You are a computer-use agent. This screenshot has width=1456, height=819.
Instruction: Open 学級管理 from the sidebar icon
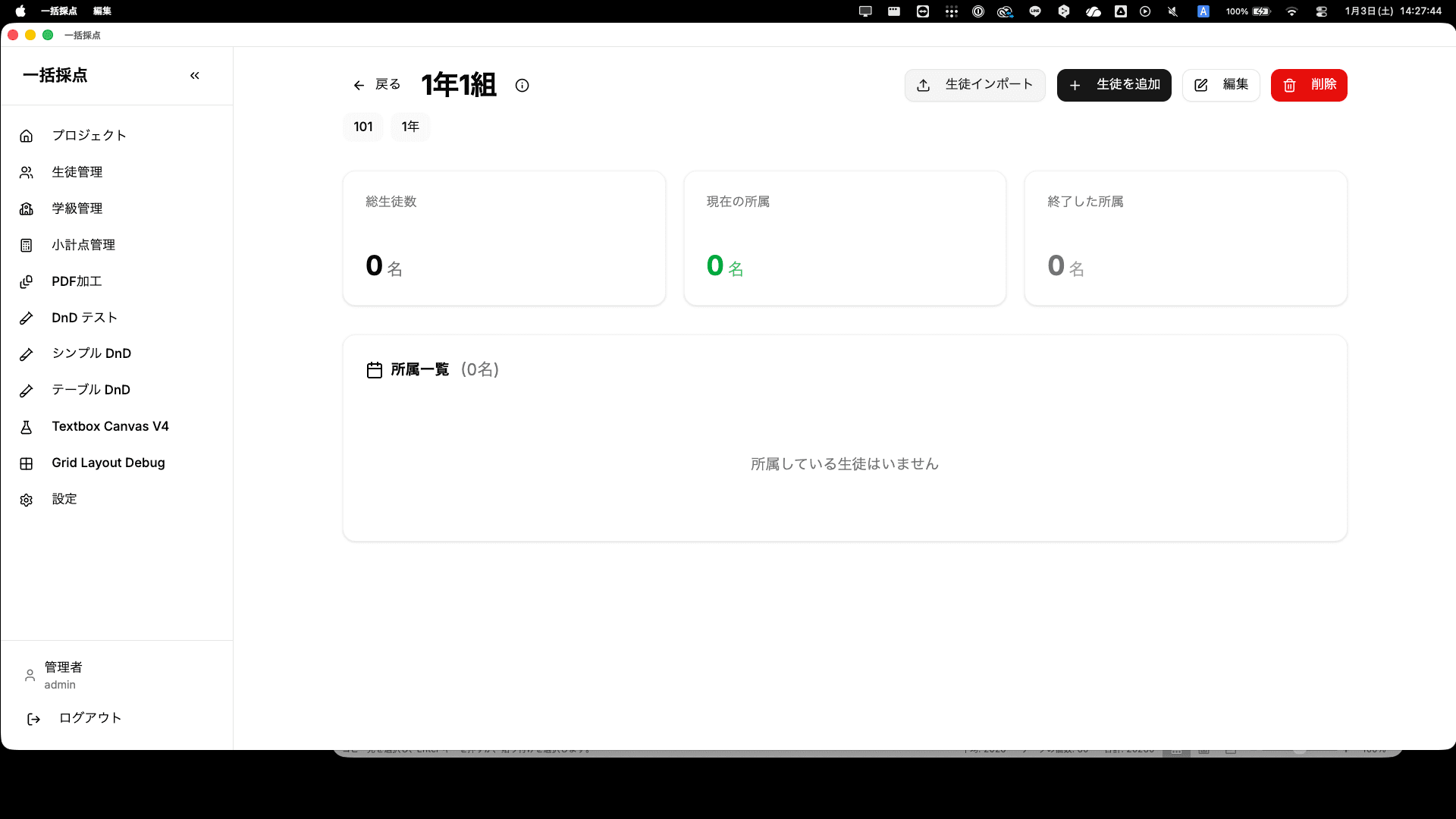click(27, 209)
